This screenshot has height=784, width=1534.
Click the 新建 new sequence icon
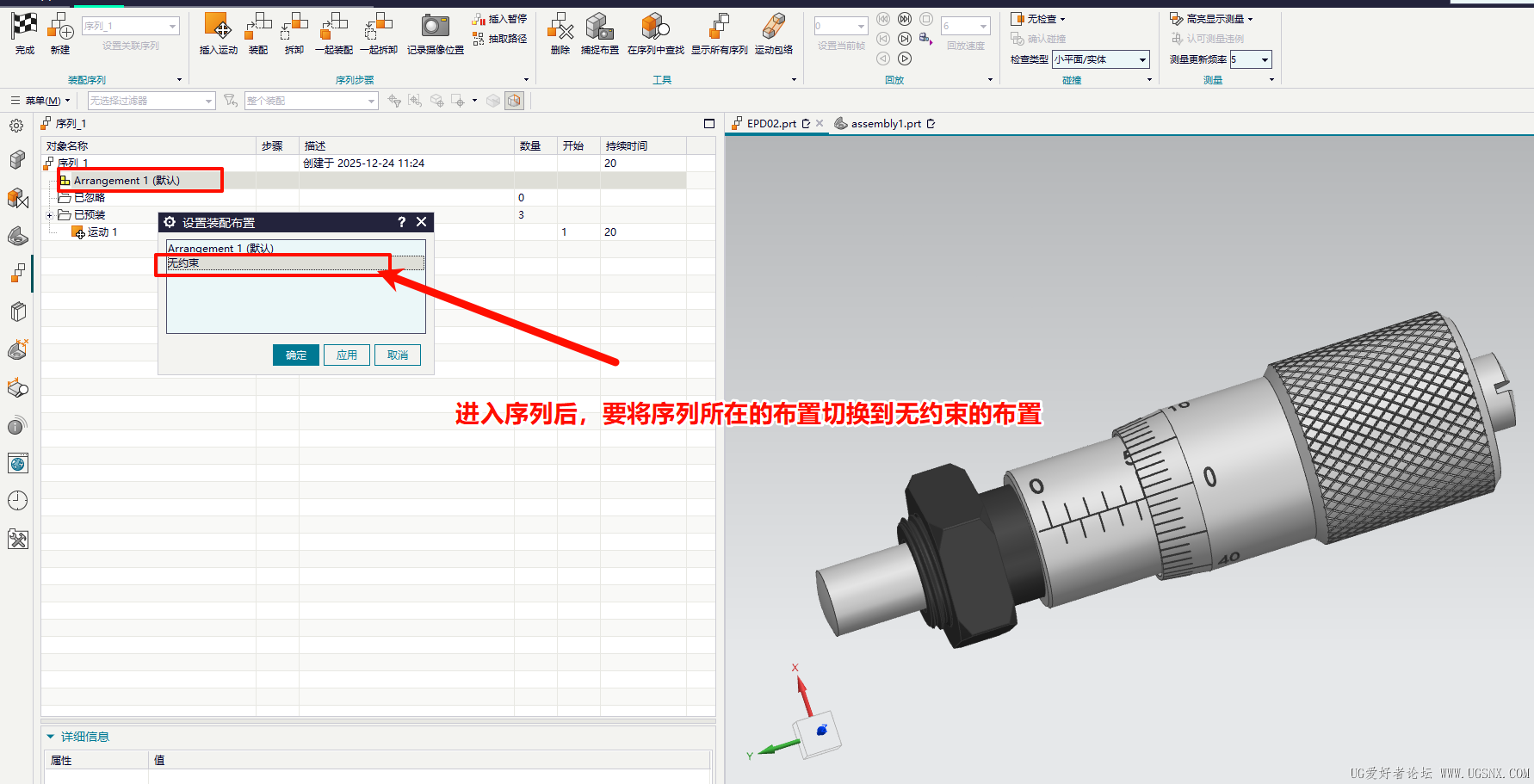(60, 26)
